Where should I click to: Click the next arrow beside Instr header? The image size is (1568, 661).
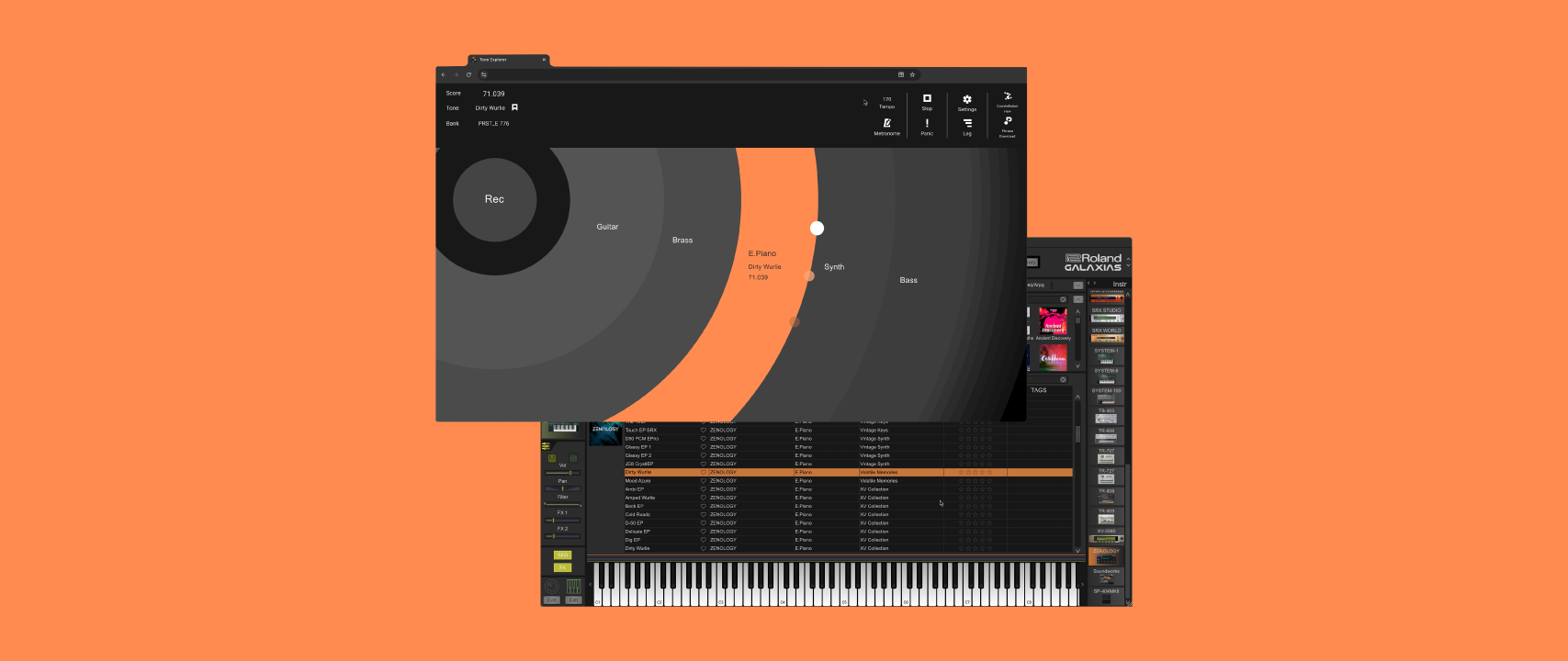click(x=1094, y=283)
